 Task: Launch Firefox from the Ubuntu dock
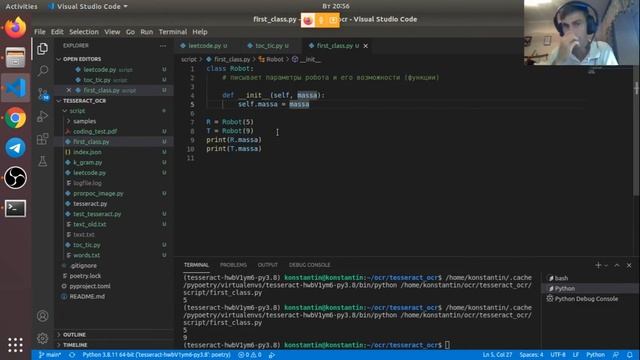16,28
